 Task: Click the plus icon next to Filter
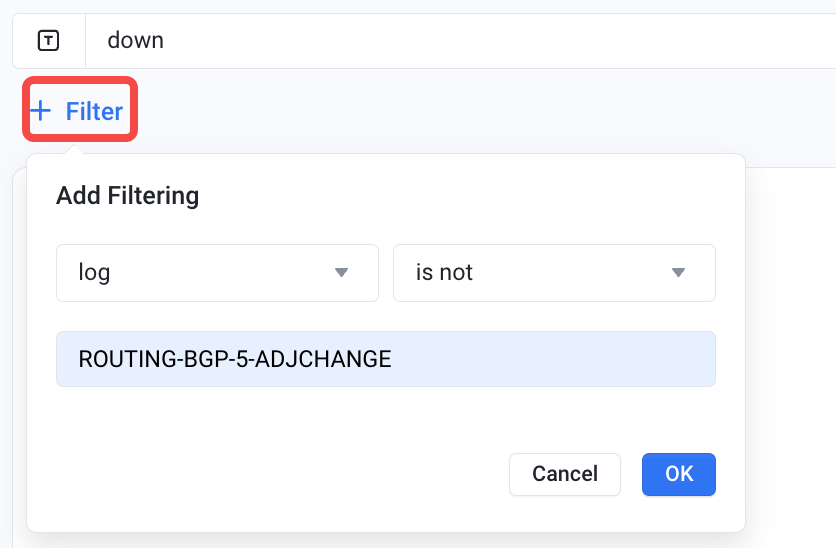point(41,111)
